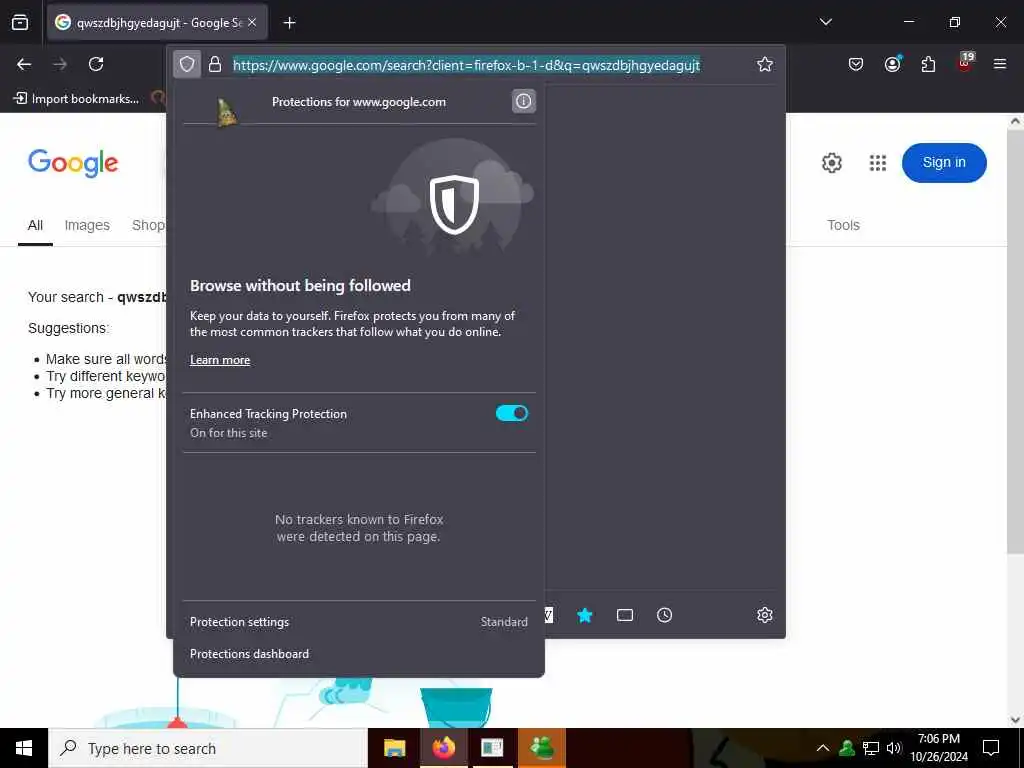The width and height of the screenshot is (1024, 768).
Task: Open the Google search Tools option
Action: (x=843, y=225)
